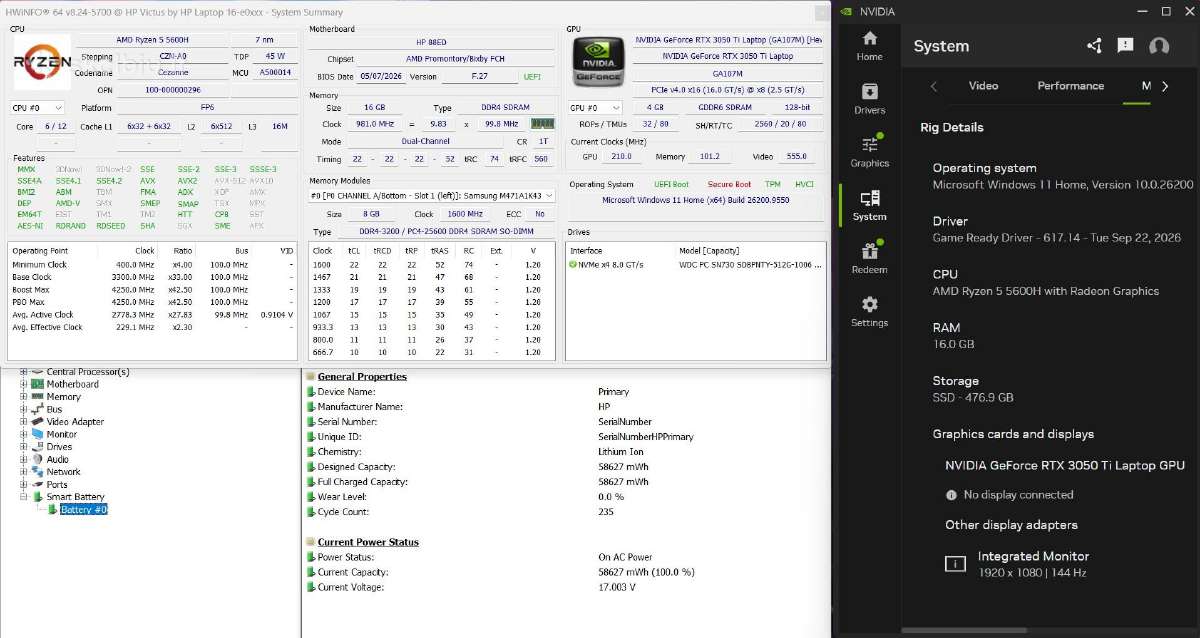
Task: Click the 1920 x 1080 | 144 Hz text
Action: click(1032, 573)
